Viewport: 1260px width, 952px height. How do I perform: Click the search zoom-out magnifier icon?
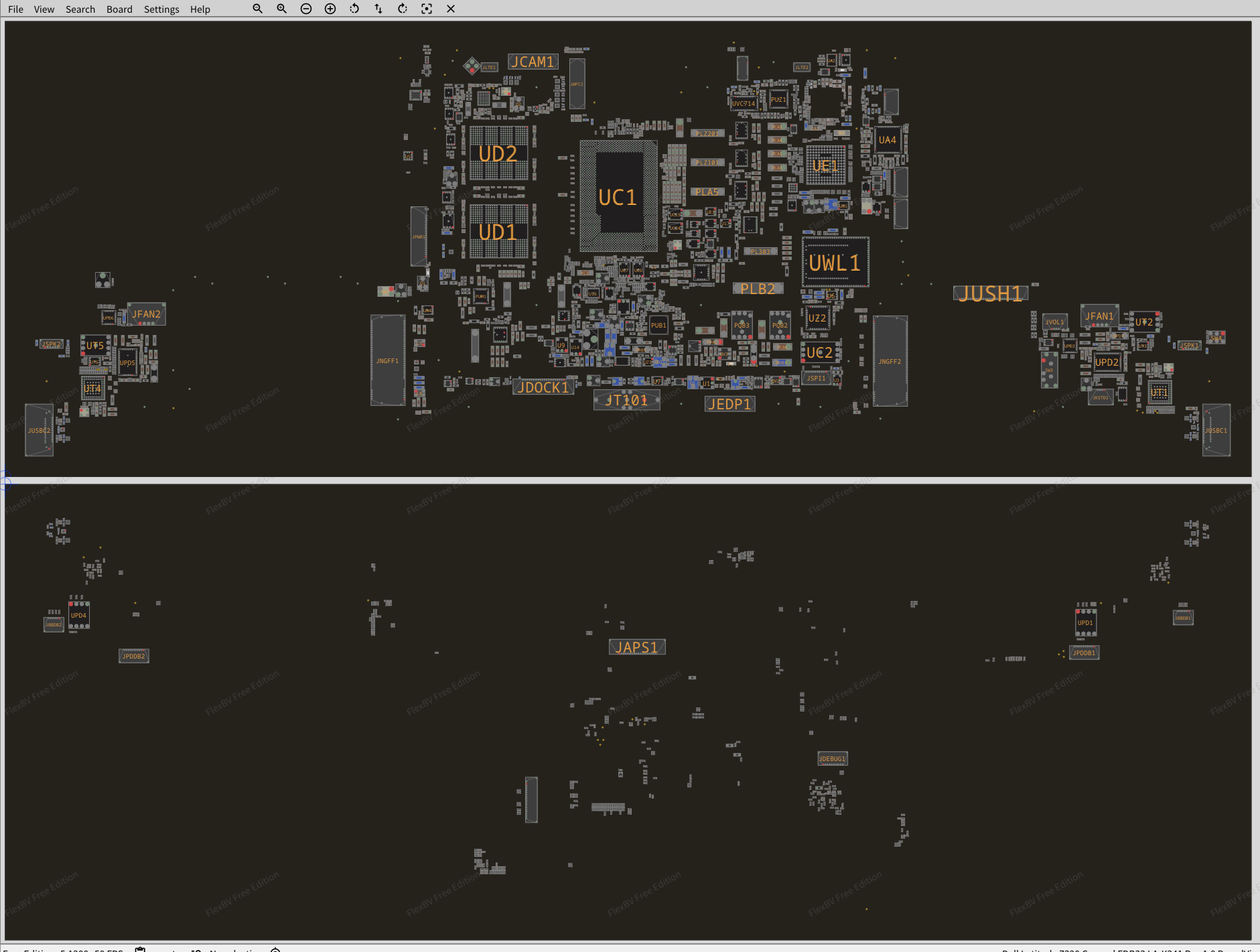pos(257,9)
